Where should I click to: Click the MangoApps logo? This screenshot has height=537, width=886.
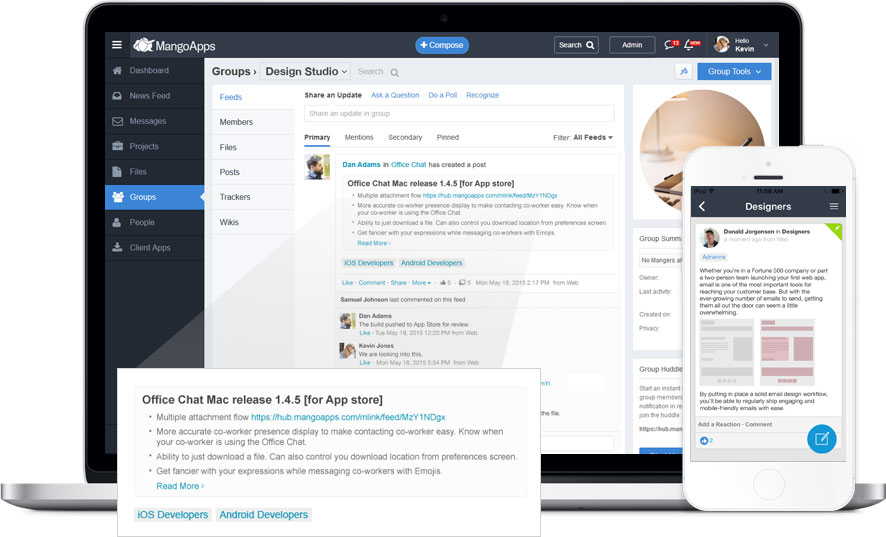pyautogui.click(x=174, y=45)
